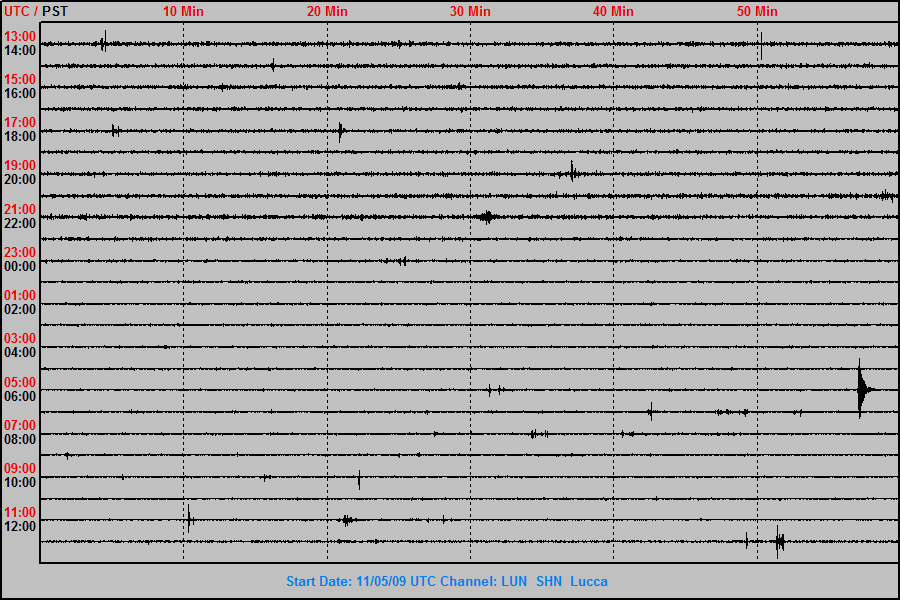Select the red 13:00 UTC row label
This screenshot has width=900, height=600.
[20, 36]
